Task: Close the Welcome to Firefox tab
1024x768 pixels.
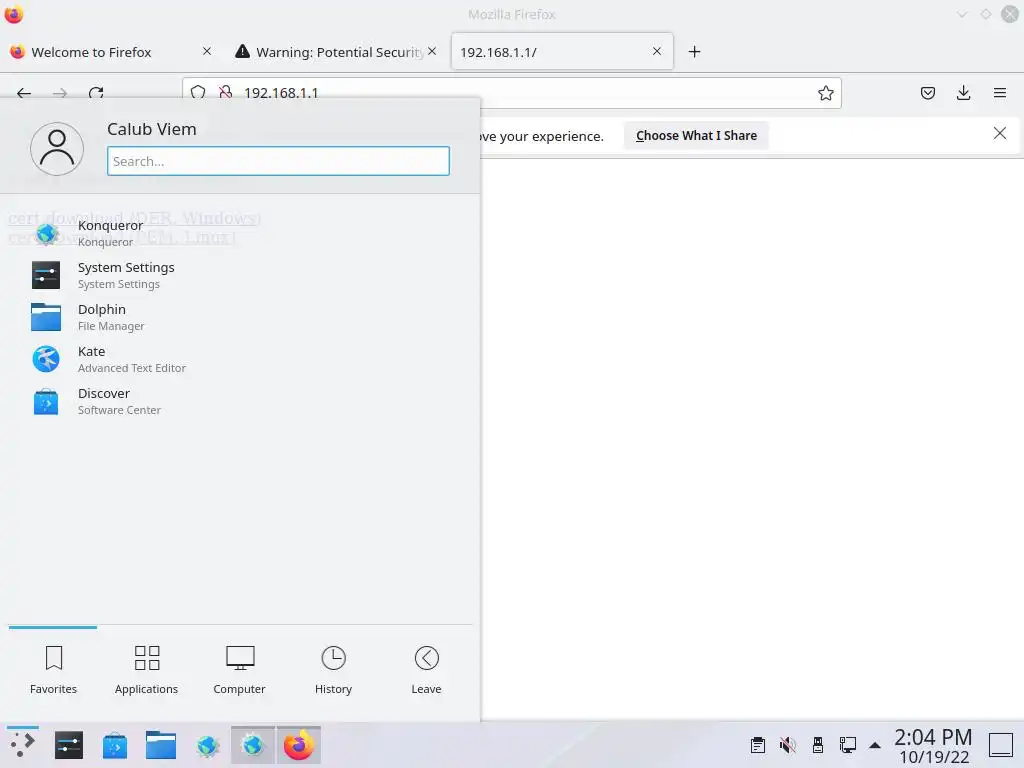Action: pos(206,51)
